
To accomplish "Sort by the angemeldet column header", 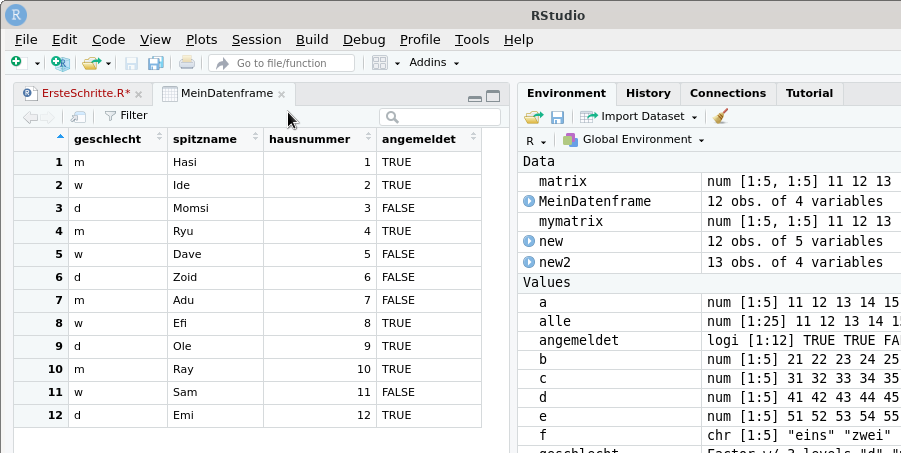I will coord(429,139).
